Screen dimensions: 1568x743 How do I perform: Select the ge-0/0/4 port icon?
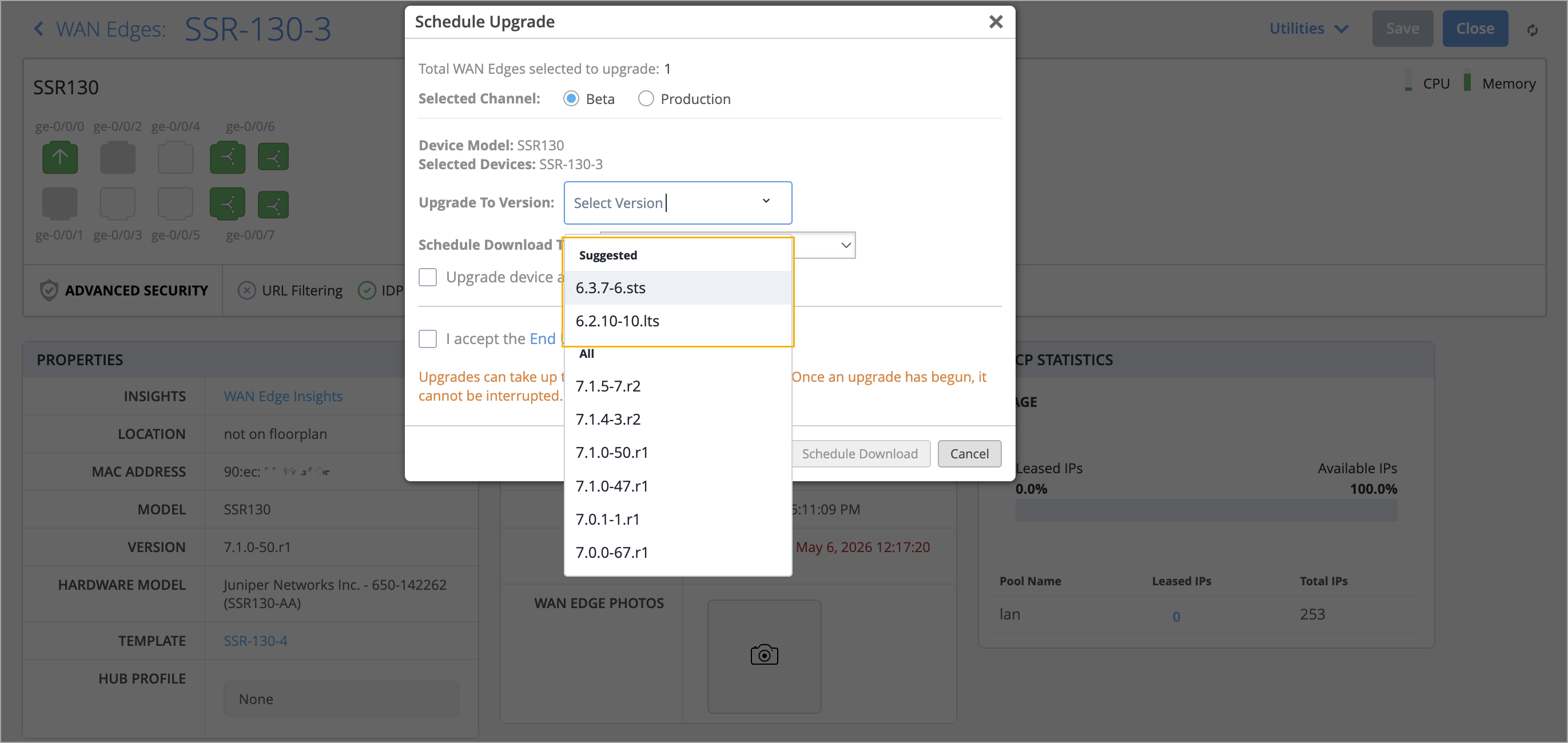pyautogui.click(x=176, y=158)
